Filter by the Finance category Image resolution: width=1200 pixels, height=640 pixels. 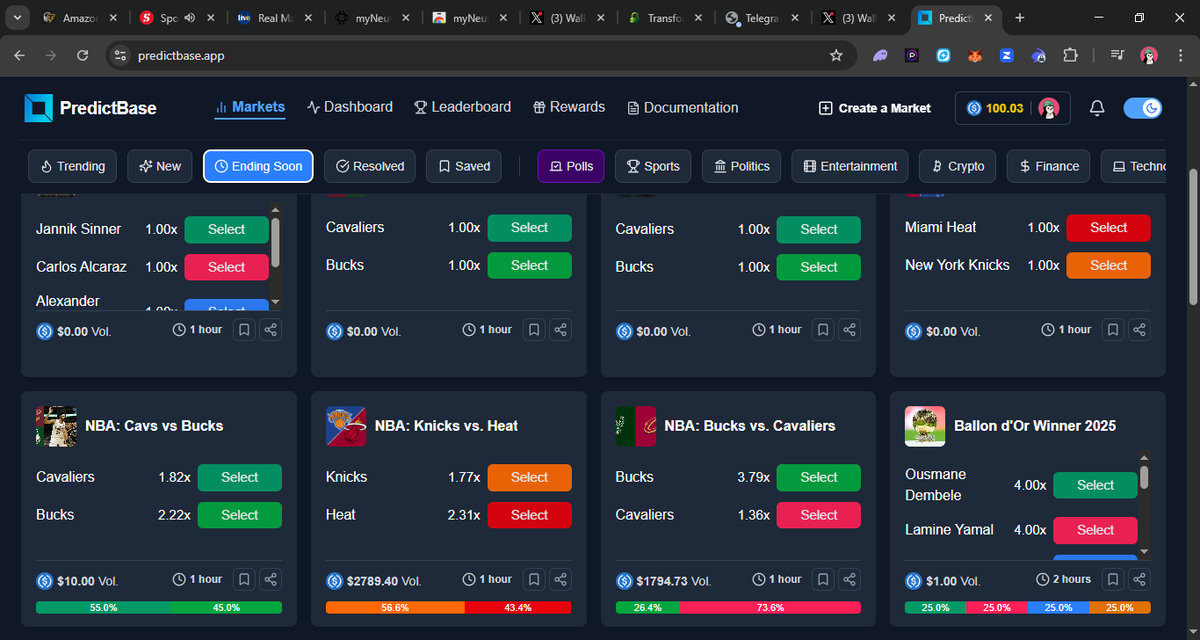tap(1049, 166)
